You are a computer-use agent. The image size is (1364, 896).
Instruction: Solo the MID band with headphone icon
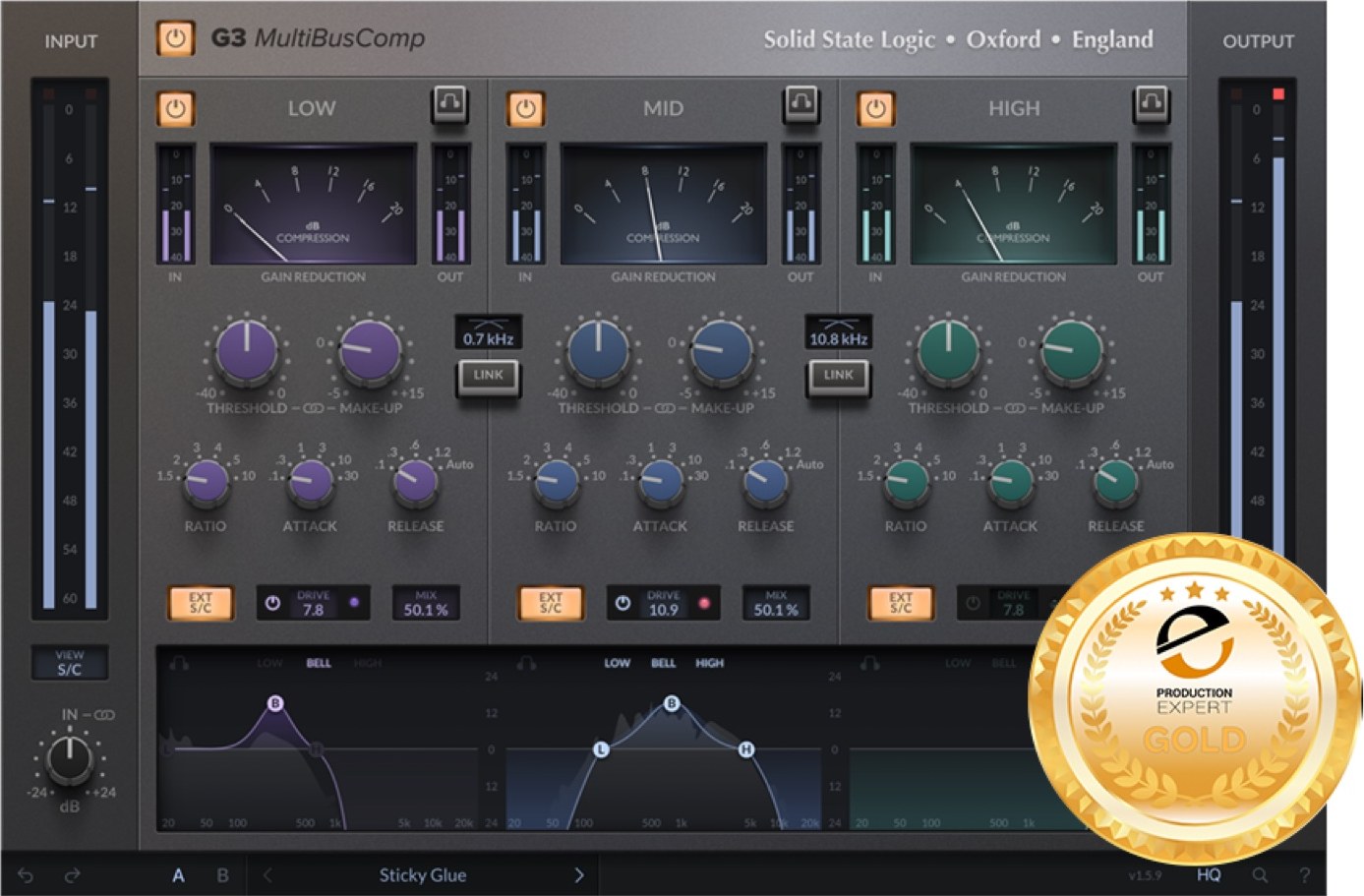point(801,102)
